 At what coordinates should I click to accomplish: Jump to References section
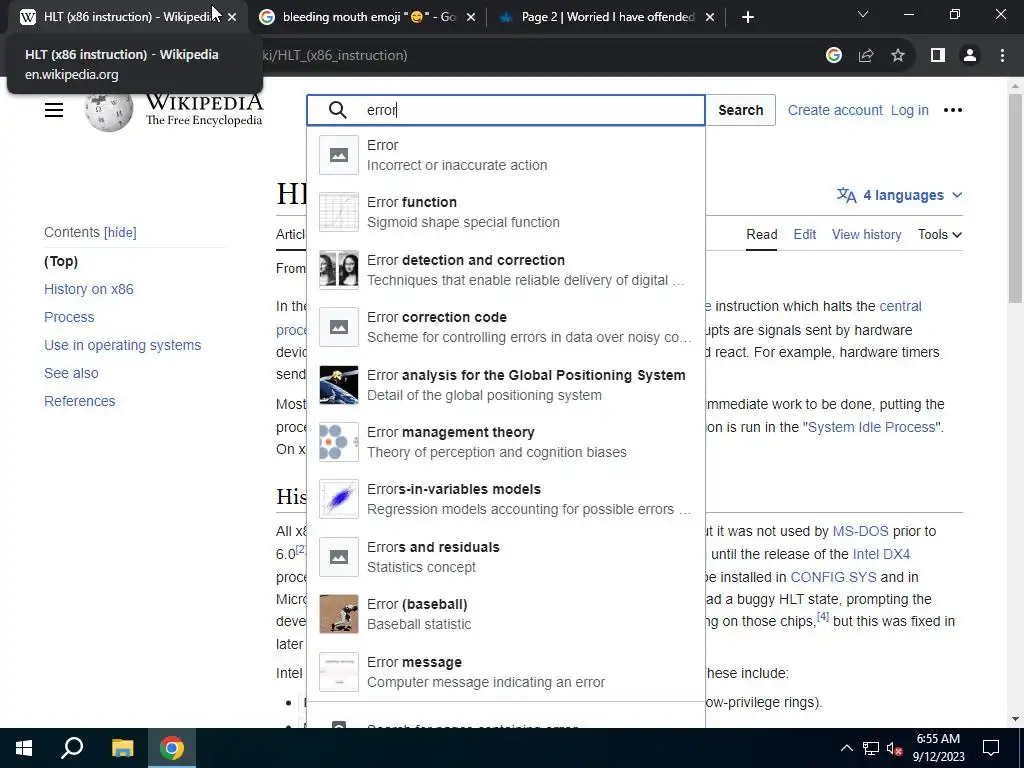pos(80,402)
